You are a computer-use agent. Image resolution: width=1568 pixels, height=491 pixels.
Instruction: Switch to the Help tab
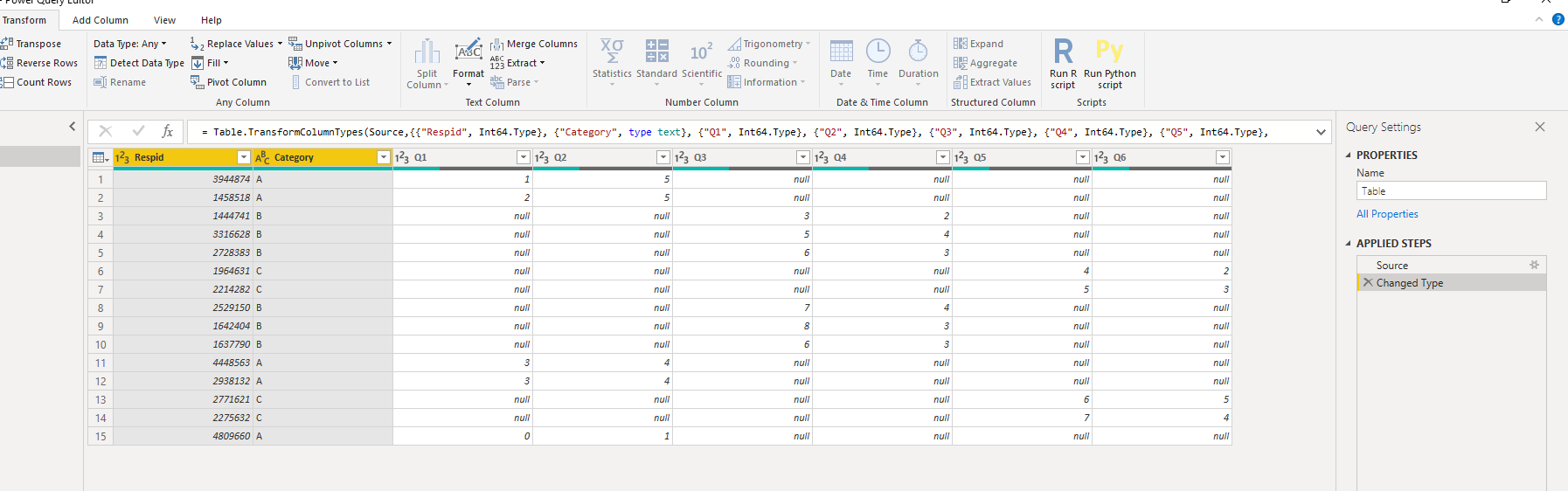[x=212, y=20]
